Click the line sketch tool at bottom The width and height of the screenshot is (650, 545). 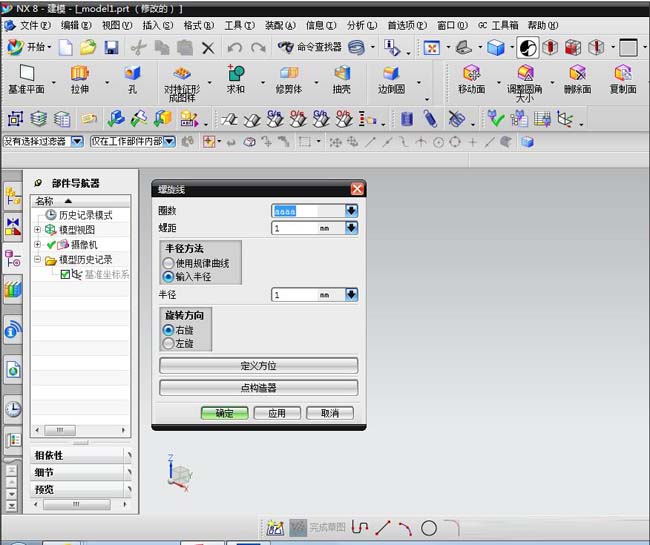point(383,528)
